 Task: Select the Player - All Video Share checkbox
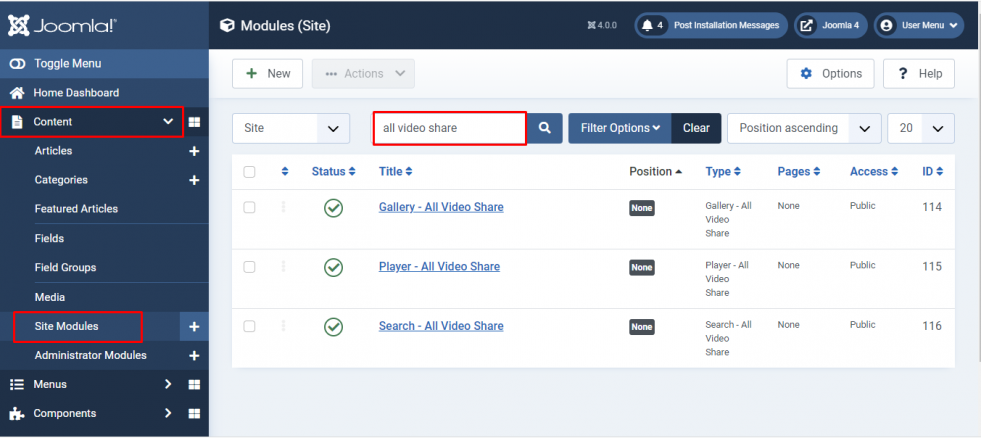[x=249, y=267]
